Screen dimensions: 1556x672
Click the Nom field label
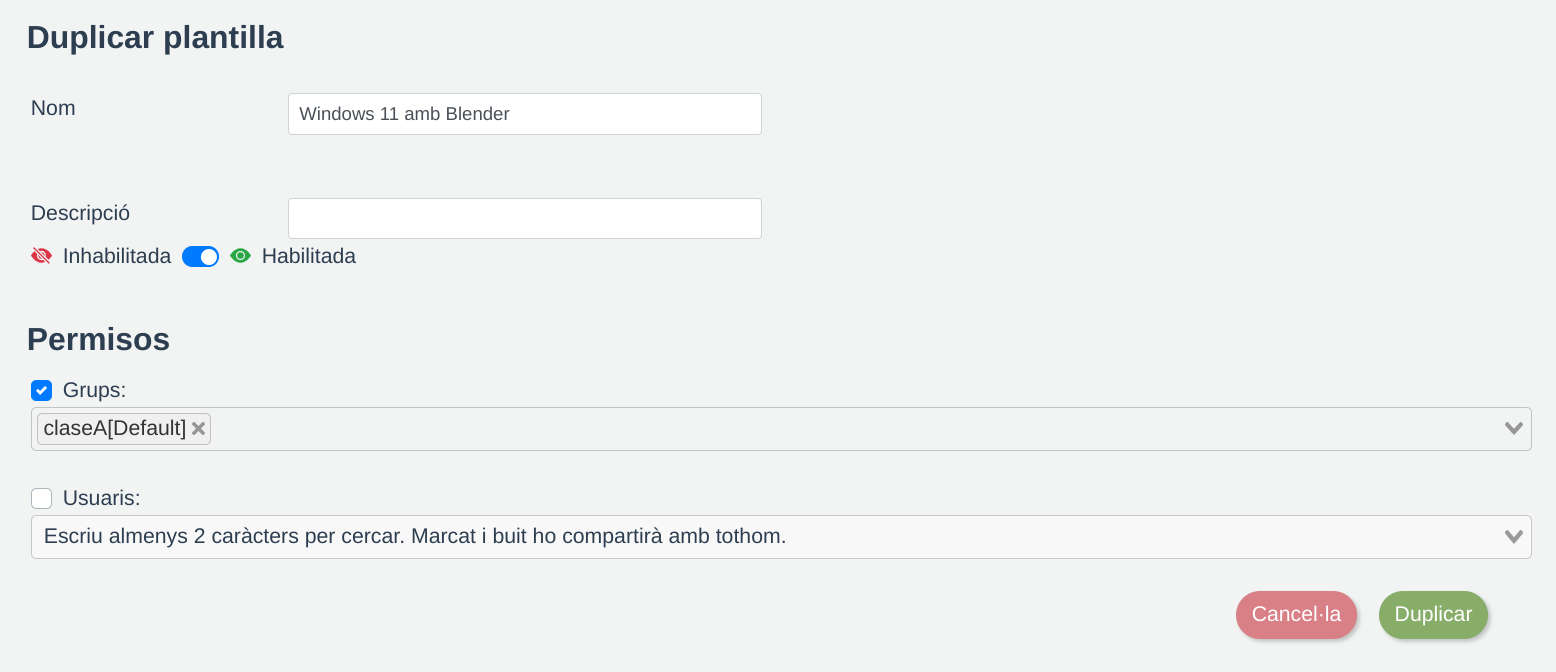pos(53,108)
